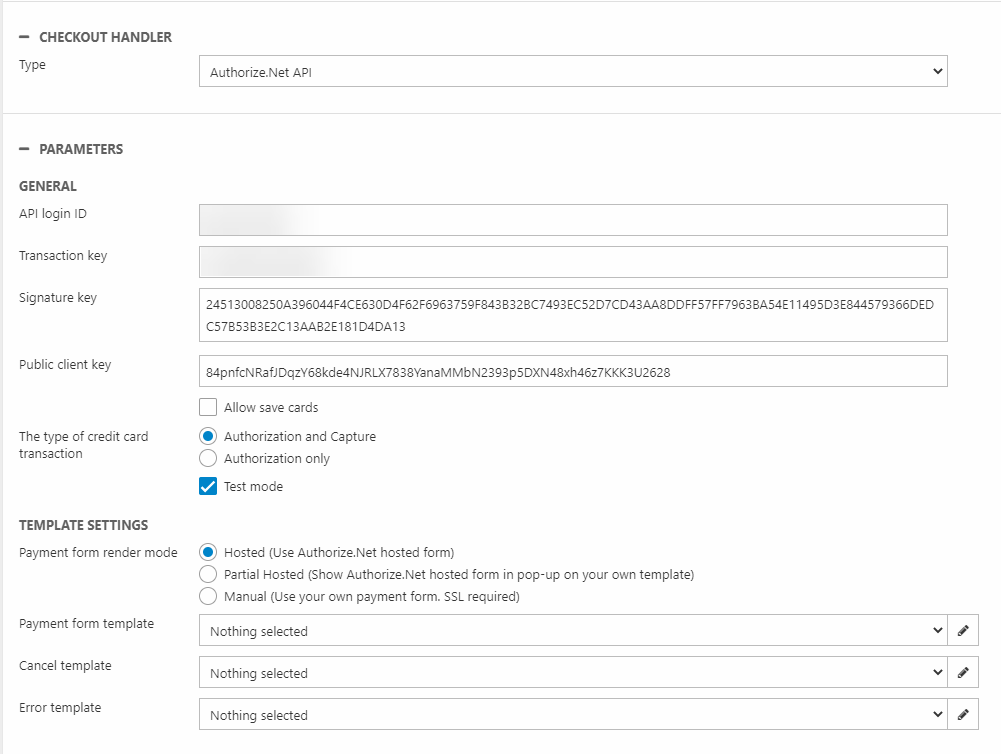Choose Hosted payment form render mode
The image size is (1001, 754).
pyautogui.click(x=208, y=552)
